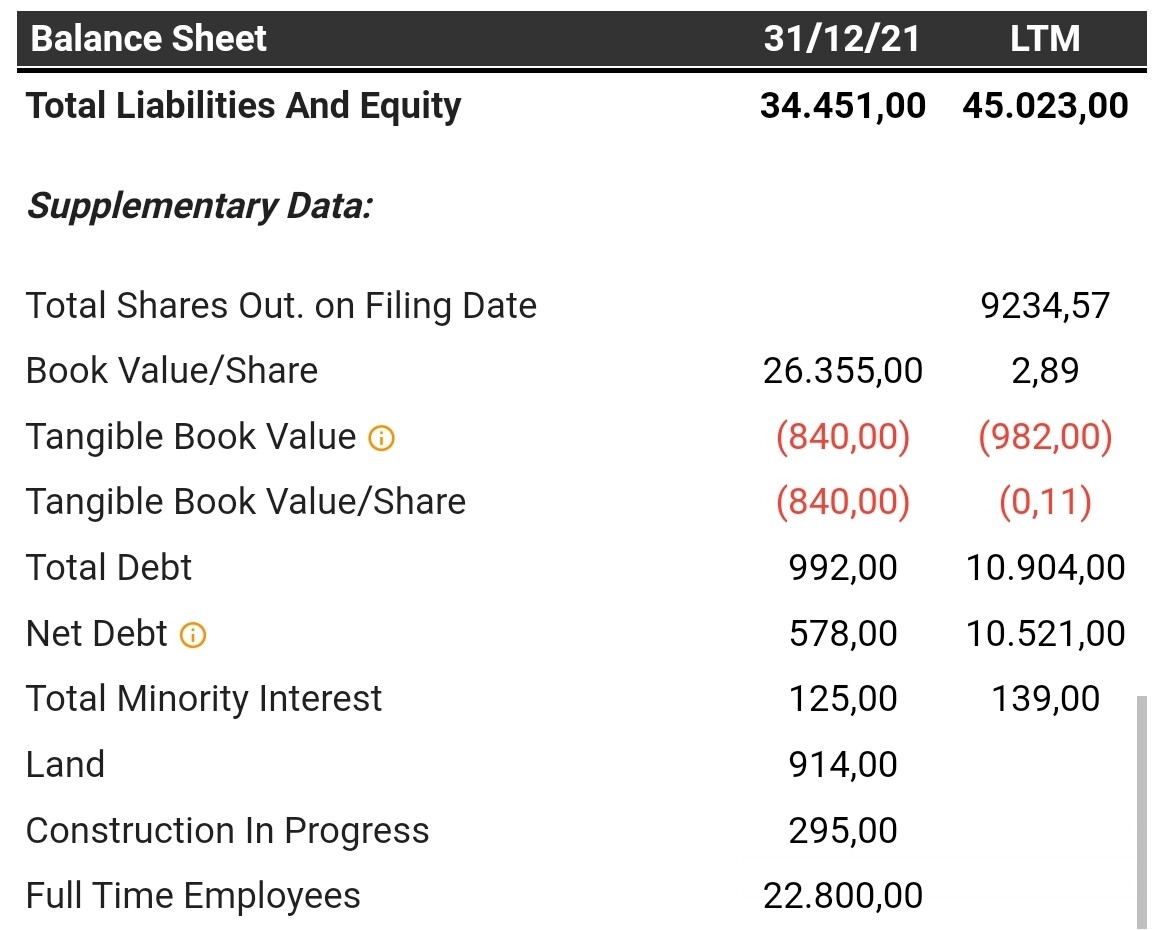
Task: Click the Supplementary Data heading
Action: (200, 206)
